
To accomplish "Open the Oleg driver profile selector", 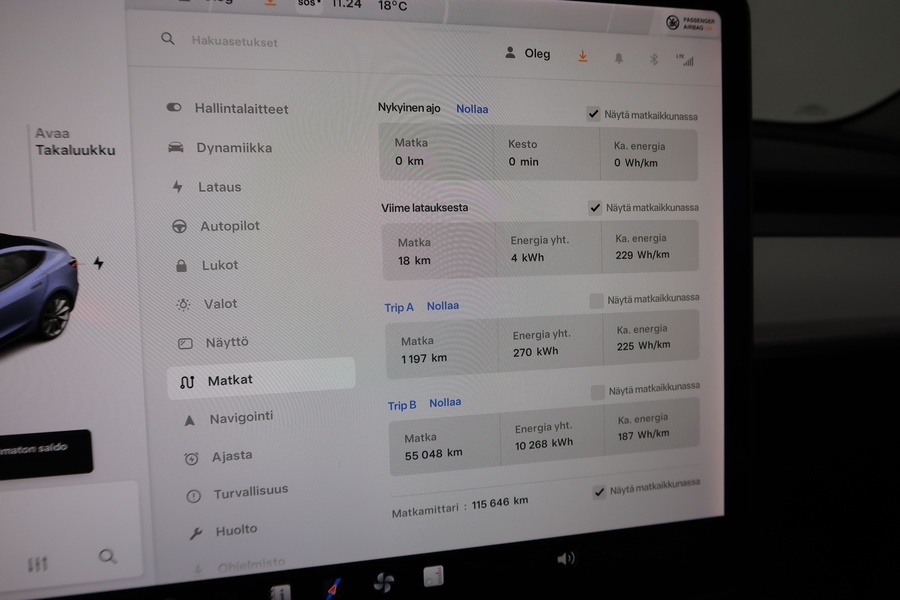I will [529, 53].
